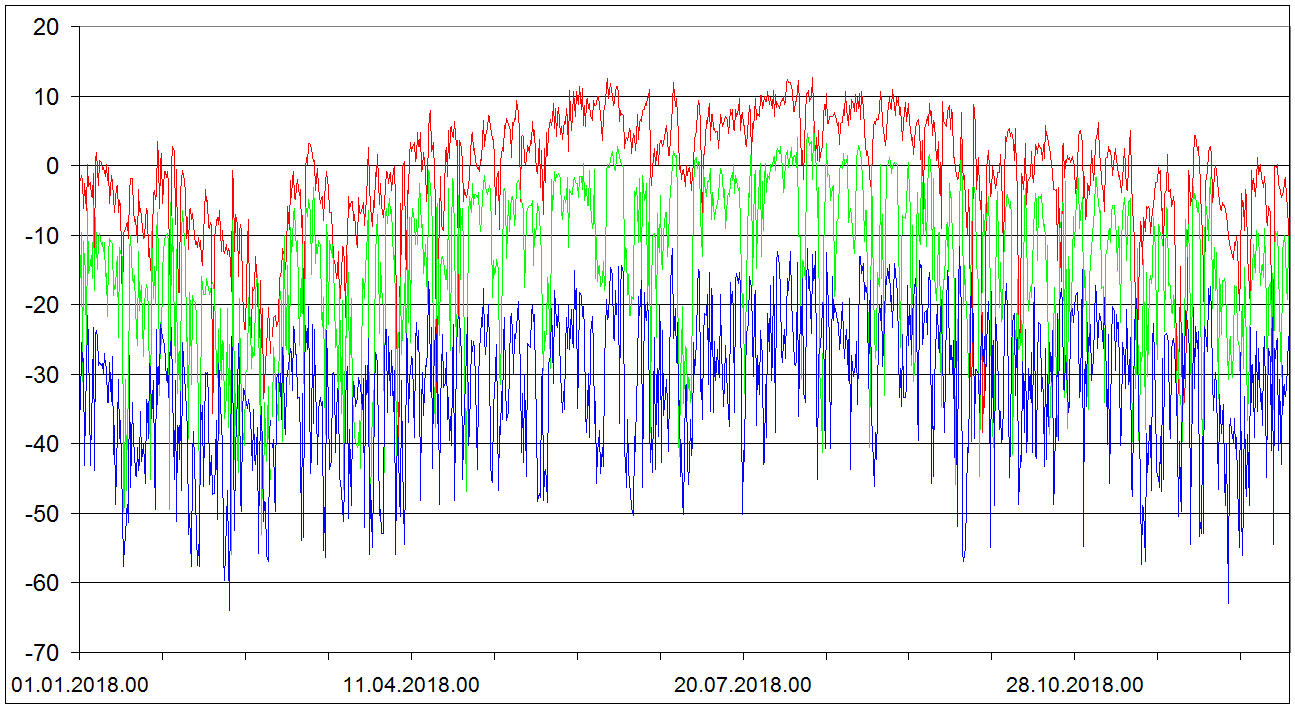Select the -20 y-axis label

point(42,305)
